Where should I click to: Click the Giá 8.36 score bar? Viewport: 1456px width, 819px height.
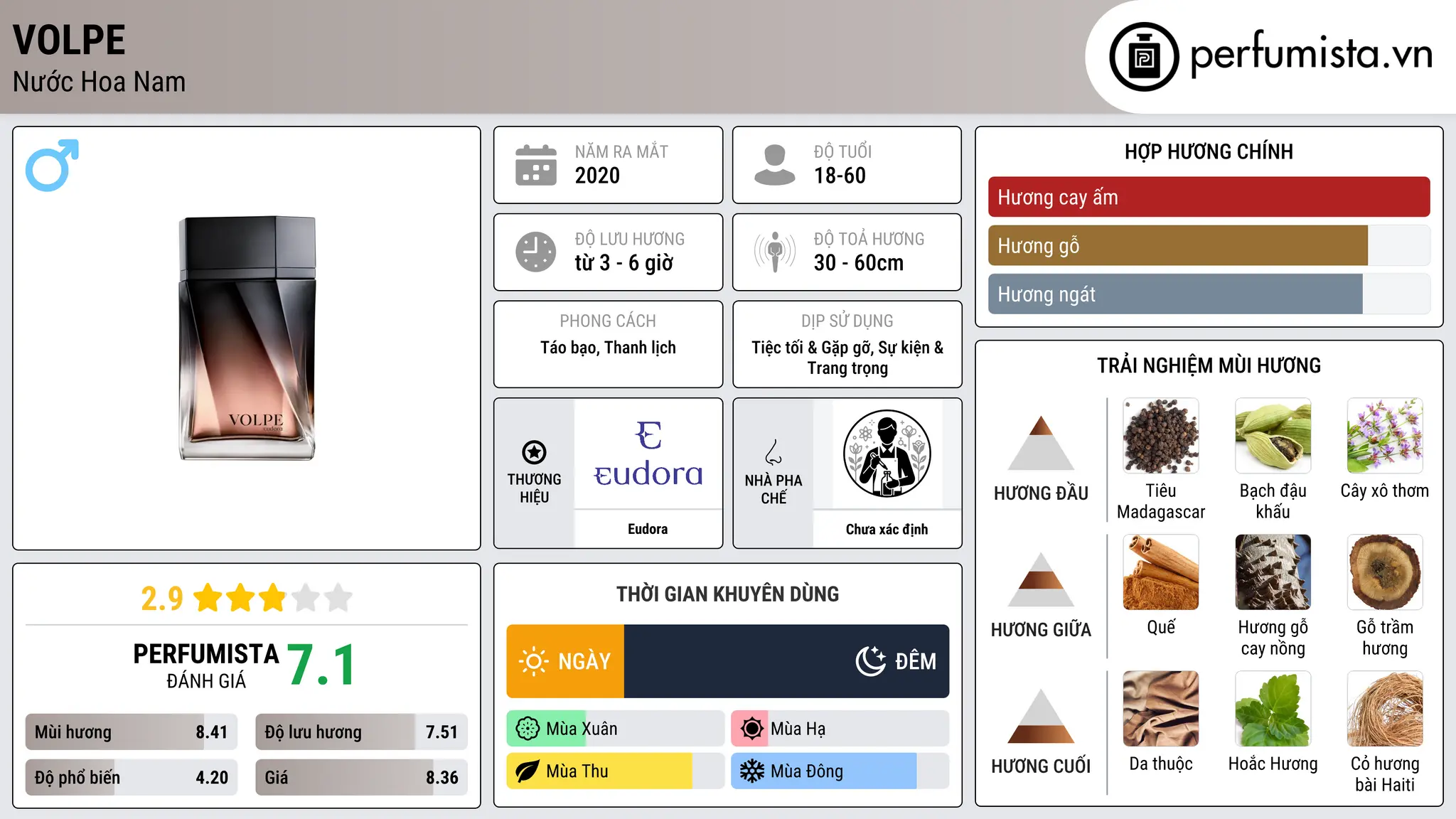click(362, 778)
